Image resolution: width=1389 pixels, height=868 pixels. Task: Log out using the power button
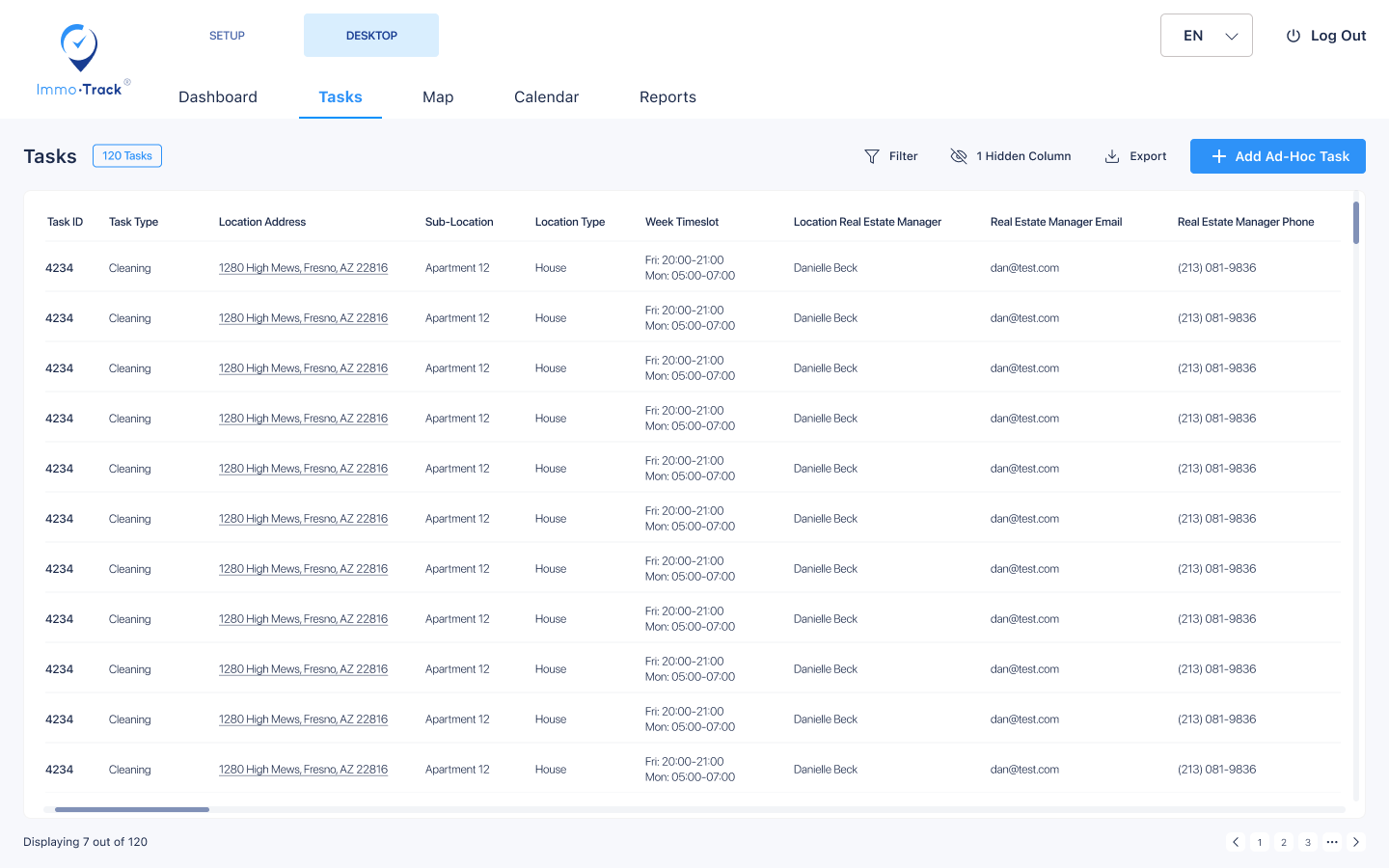click(x=1326, y=36)
